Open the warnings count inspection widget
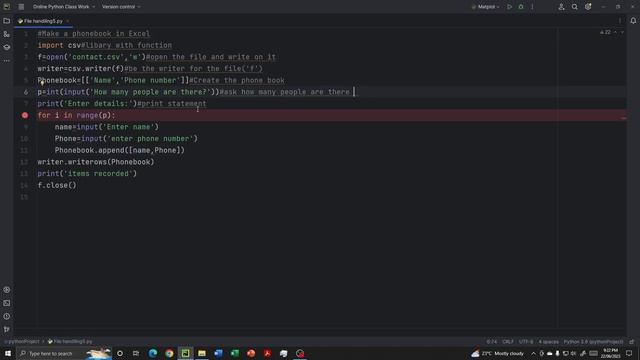Viewport: 640px width, 360px height. pyautogui.click(x=605, y=32)
